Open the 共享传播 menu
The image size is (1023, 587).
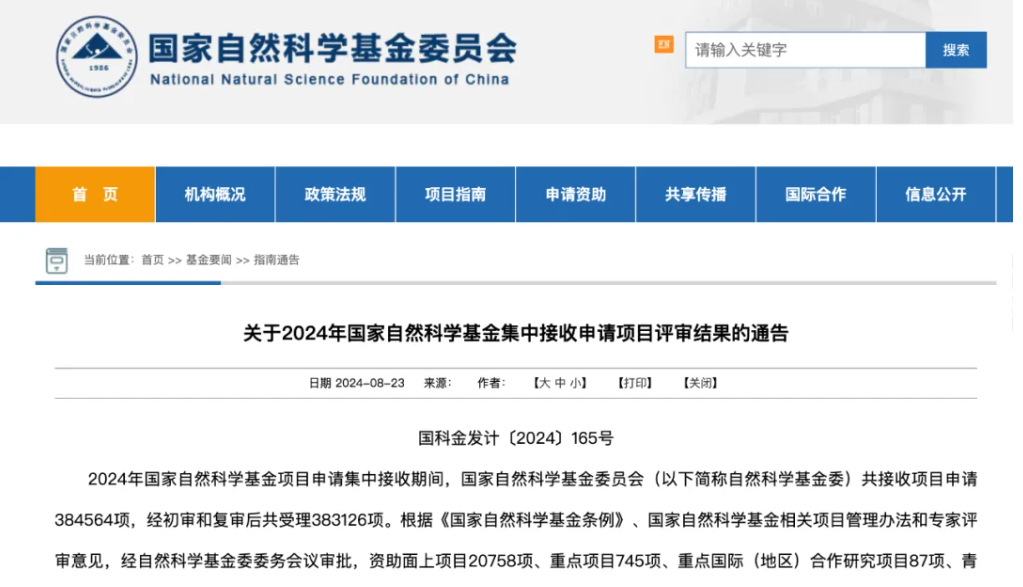click(695, 194)
